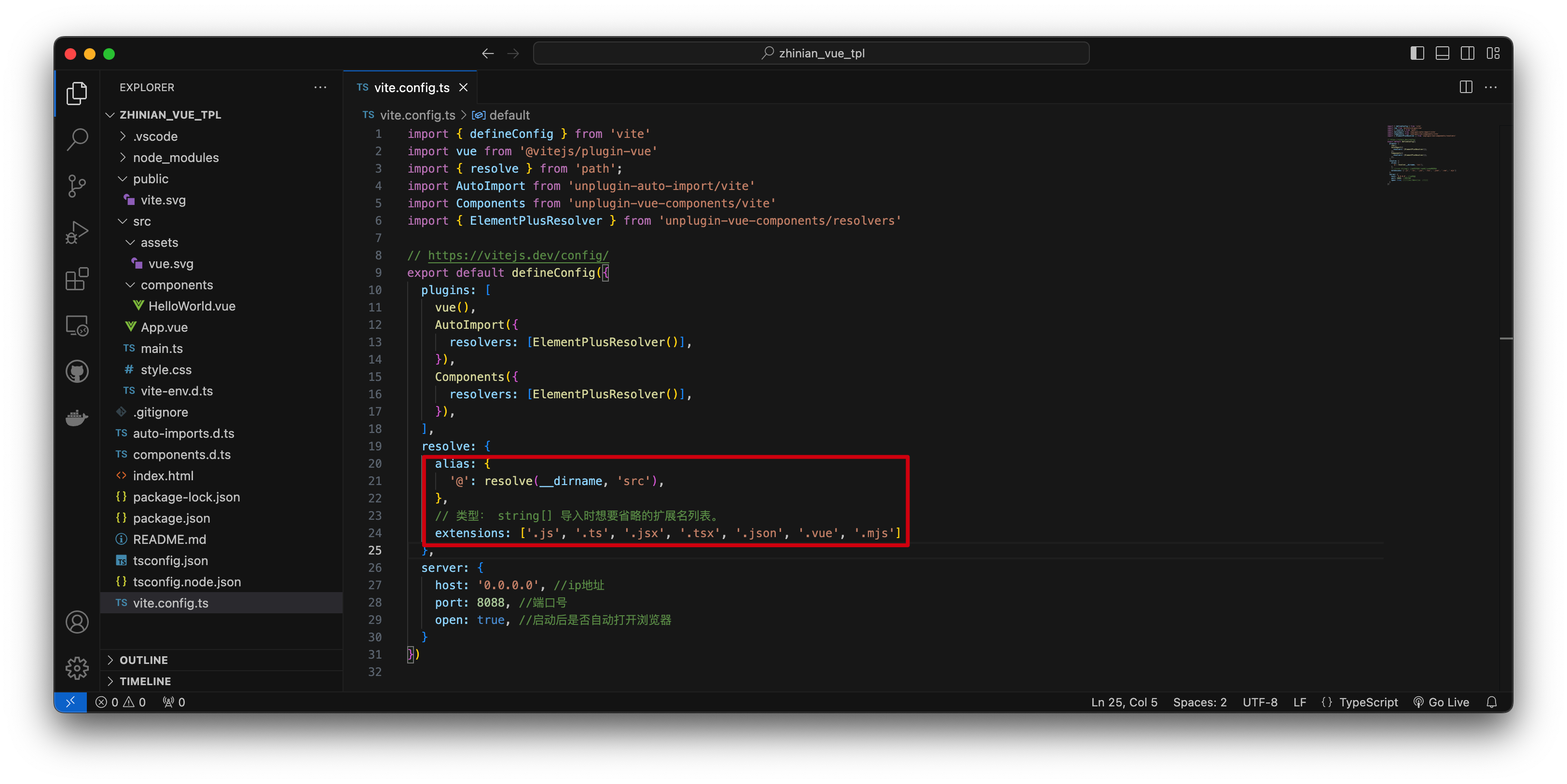Toggle secondary side bar visibility
This screenshot has height=784, width=1567.
1468,54
